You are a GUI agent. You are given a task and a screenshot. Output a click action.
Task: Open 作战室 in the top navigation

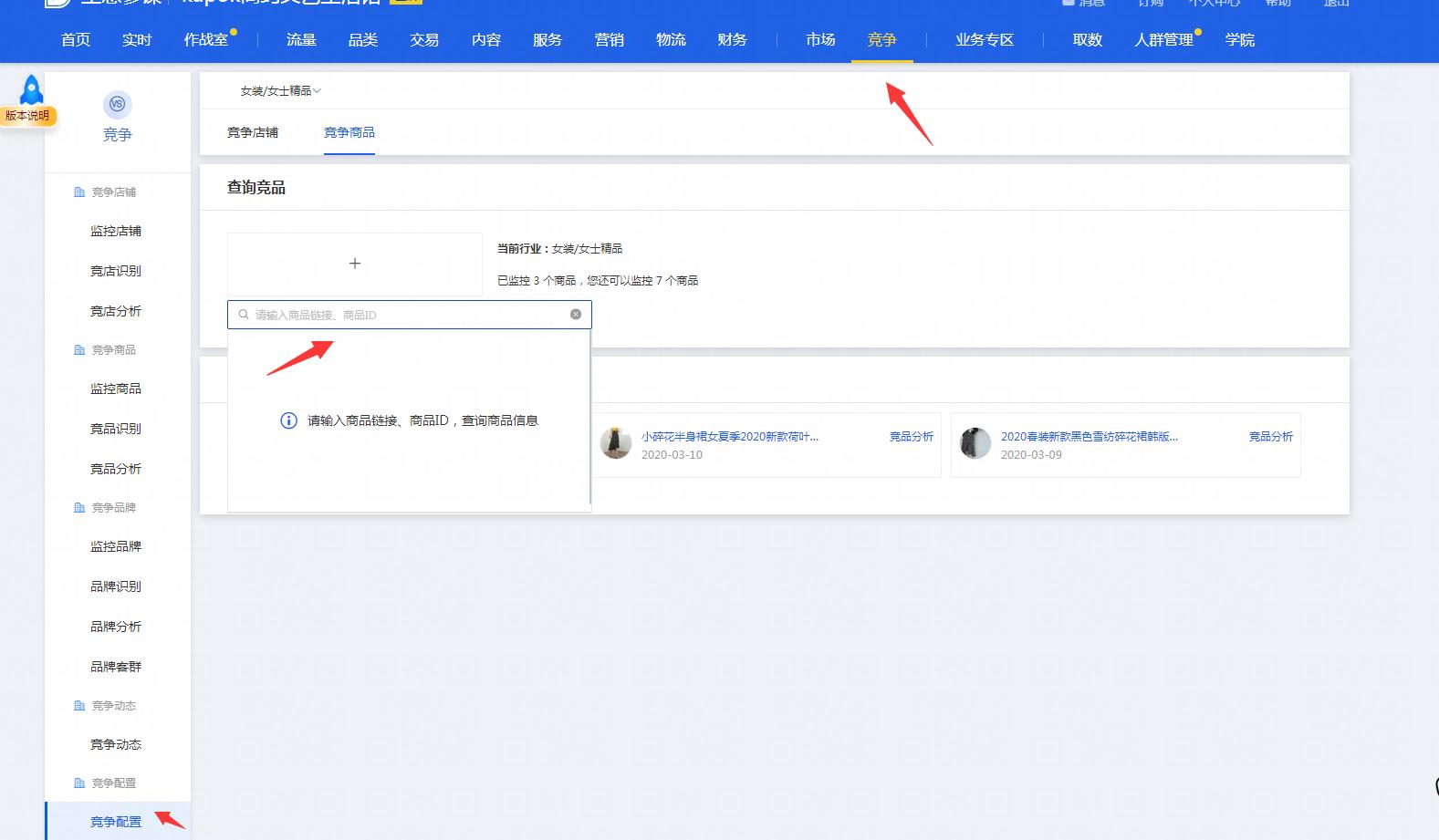click(206, 40)
